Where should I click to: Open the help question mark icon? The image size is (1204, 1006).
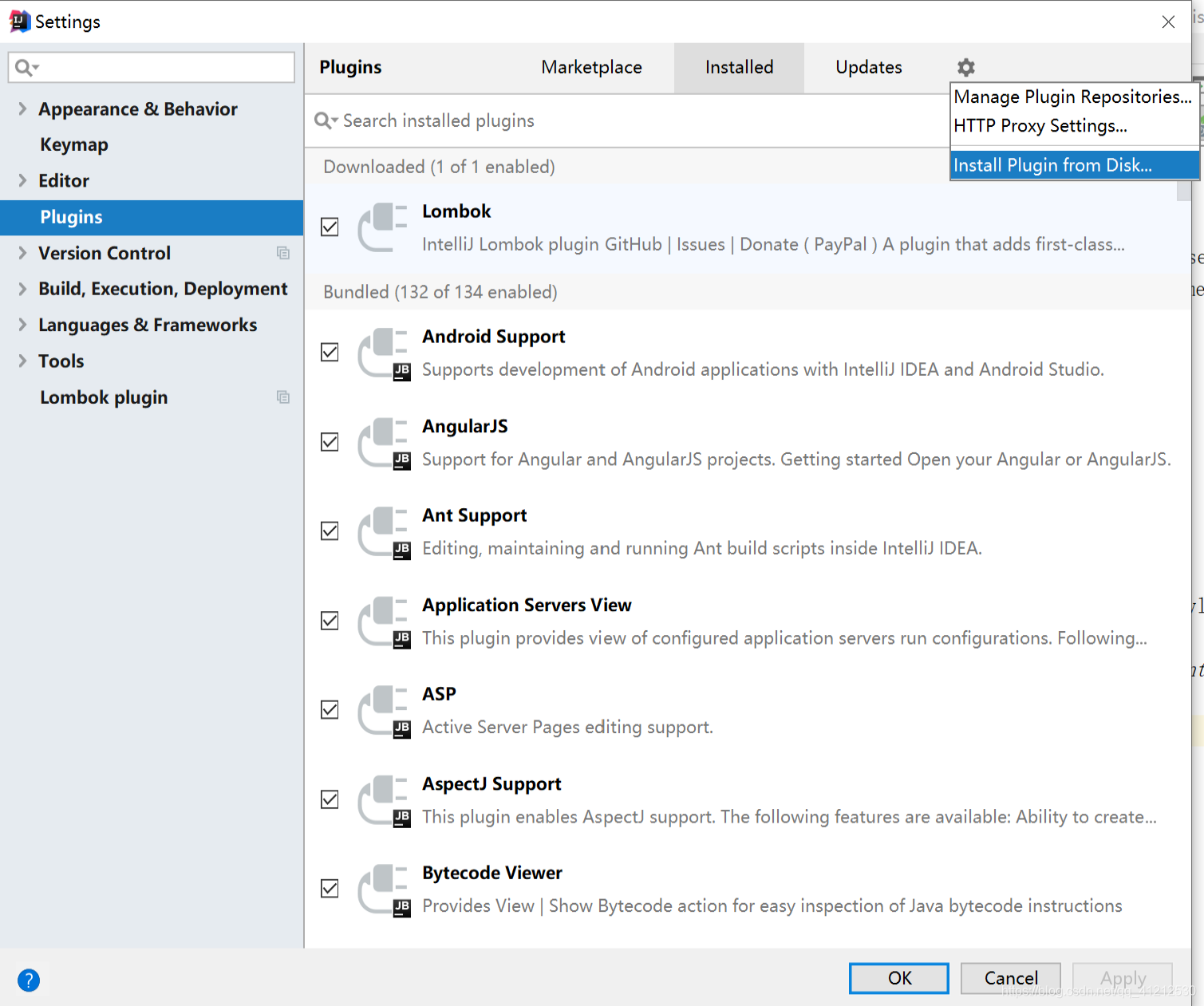pos(29,980)
